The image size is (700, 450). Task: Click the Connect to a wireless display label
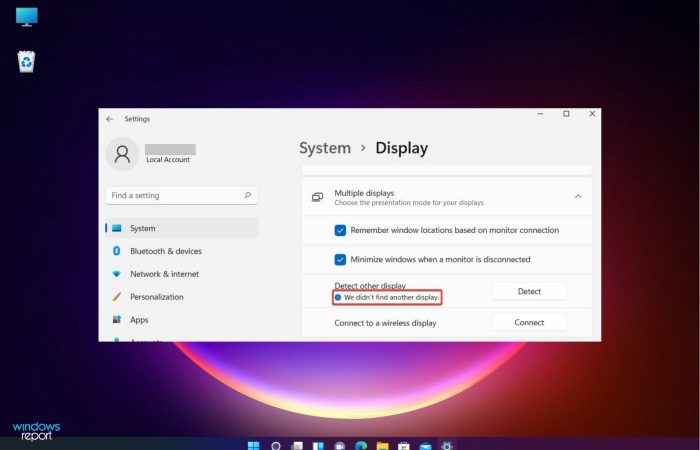(x=385, y=323)
